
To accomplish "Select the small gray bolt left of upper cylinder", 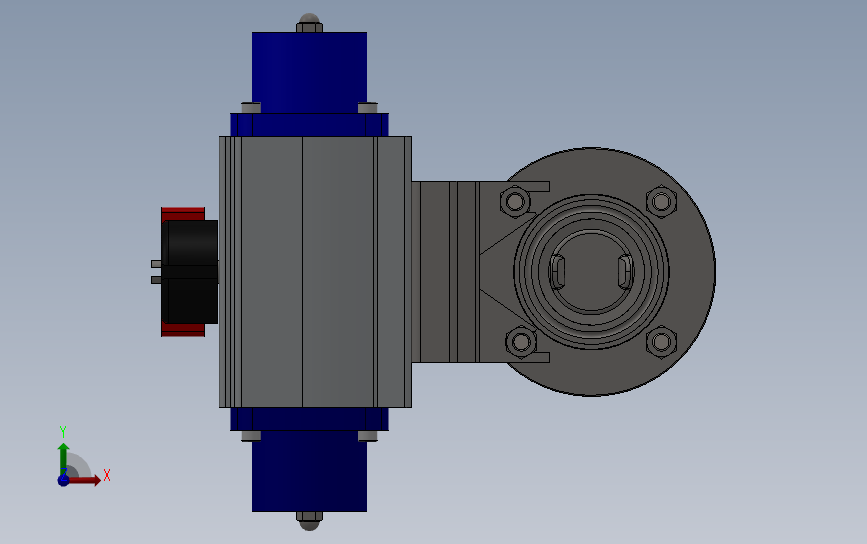I will pos(251,108).
